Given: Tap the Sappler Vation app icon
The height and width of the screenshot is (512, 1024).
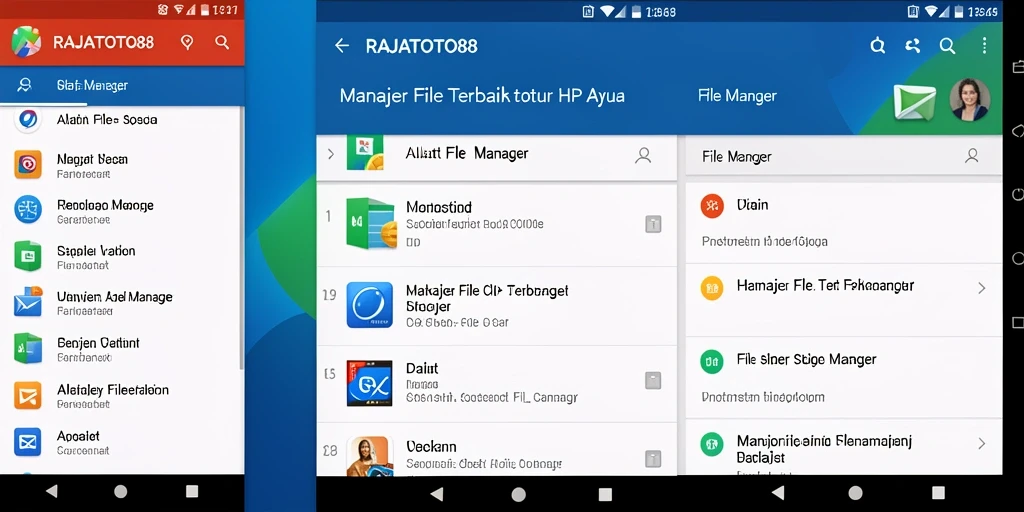Looking at the screenshot, I should 28,256.
